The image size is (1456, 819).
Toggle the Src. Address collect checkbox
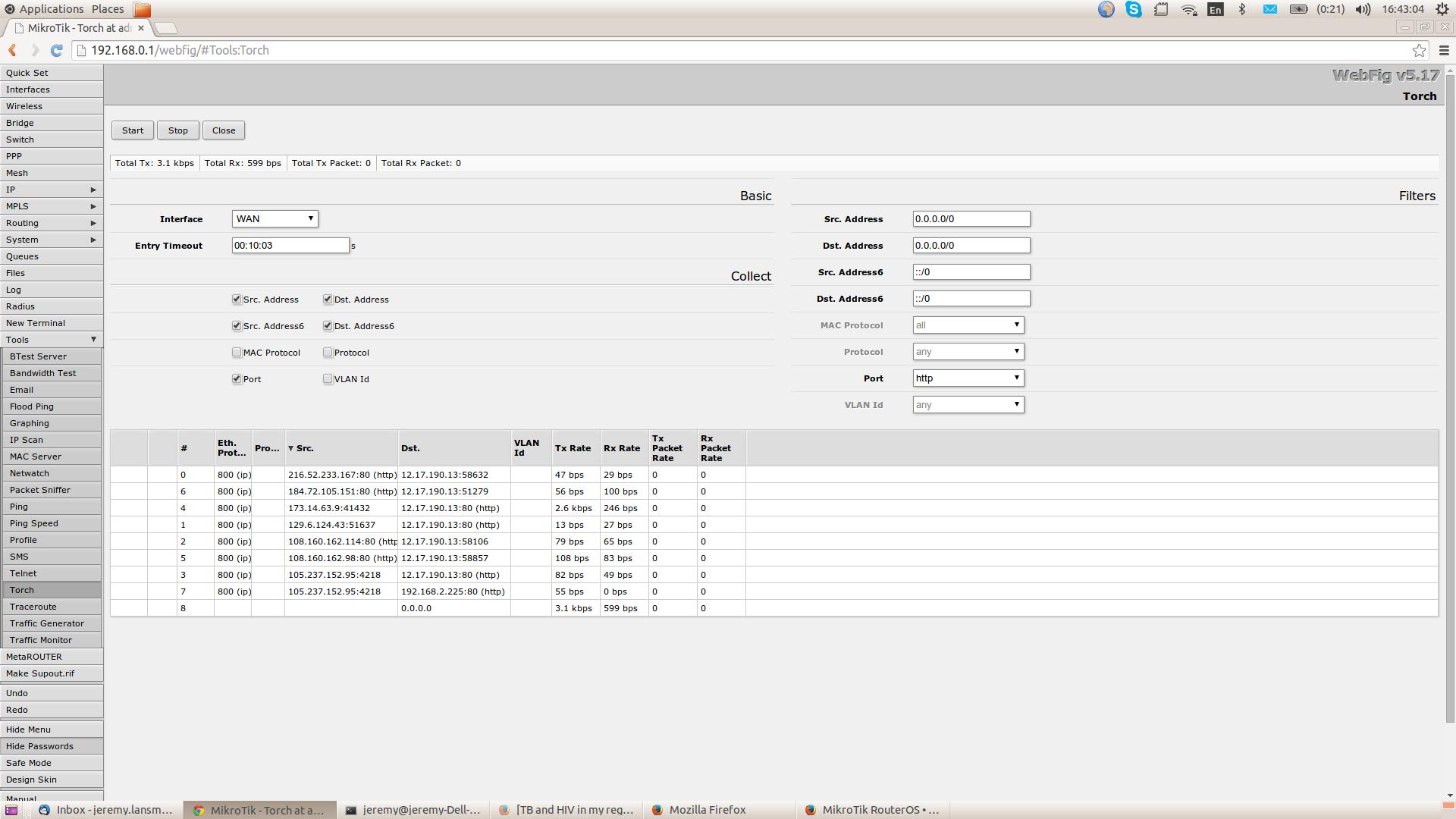(x=237, y=300)
